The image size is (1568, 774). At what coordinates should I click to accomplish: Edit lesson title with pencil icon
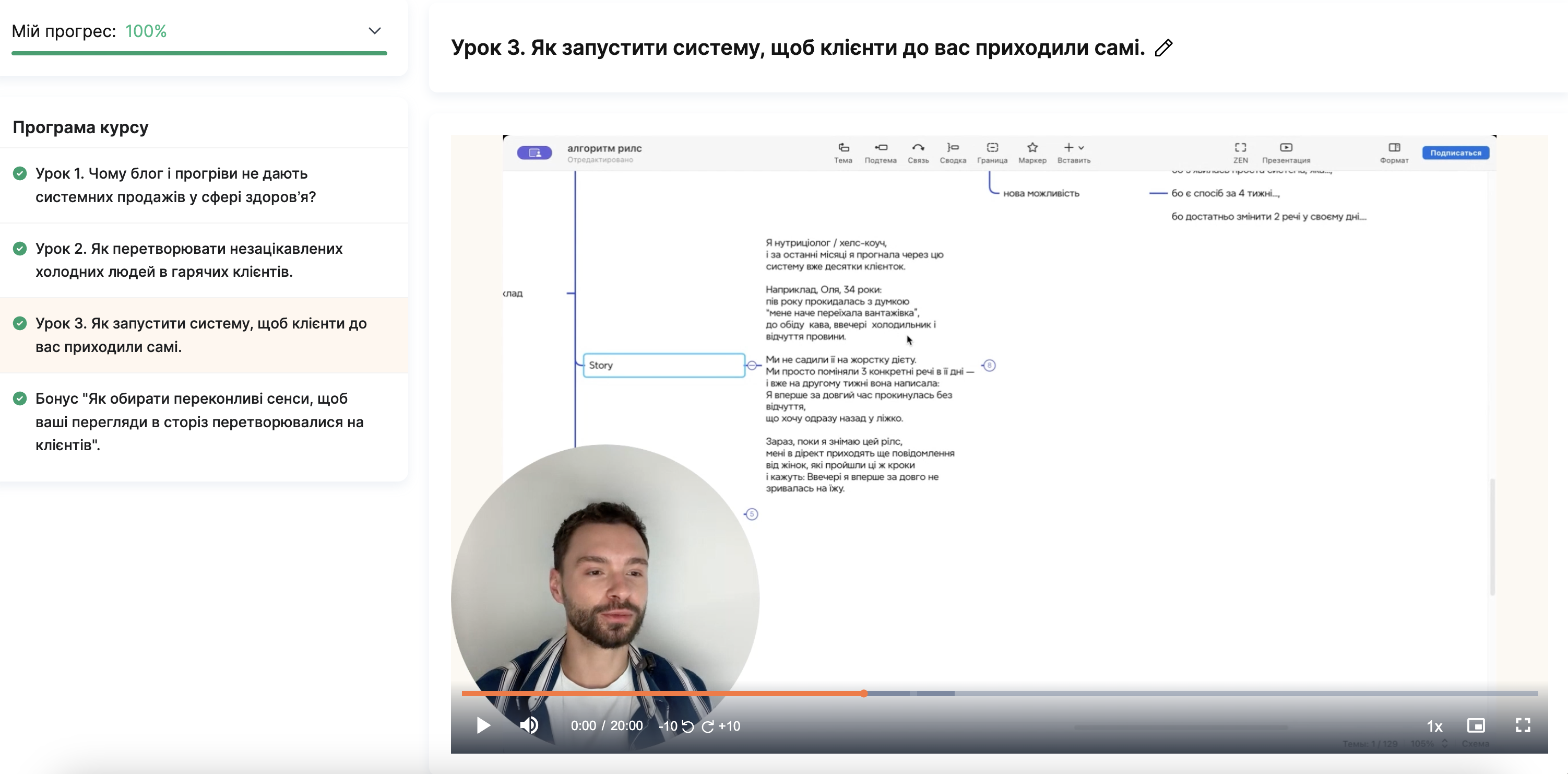pyautogui.click(x=1163, y=48)
